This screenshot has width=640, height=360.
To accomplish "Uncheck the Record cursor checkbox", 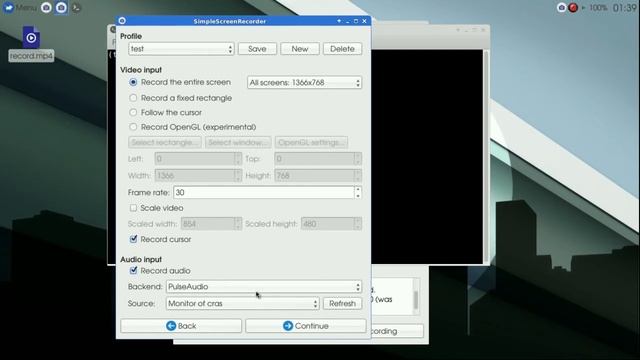I will click(x=133, y=239).
